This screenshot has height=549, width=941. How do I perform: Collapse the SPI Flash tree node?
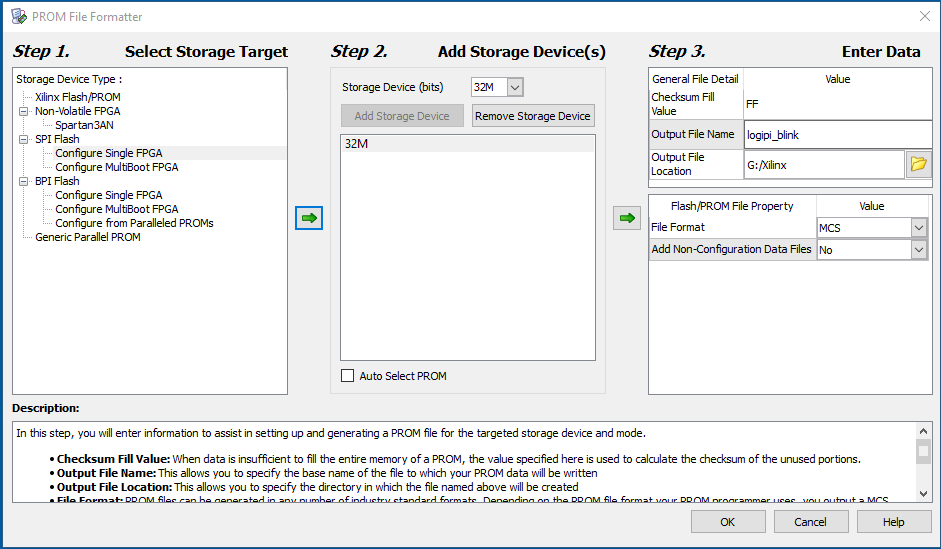[x=23, y=139]
